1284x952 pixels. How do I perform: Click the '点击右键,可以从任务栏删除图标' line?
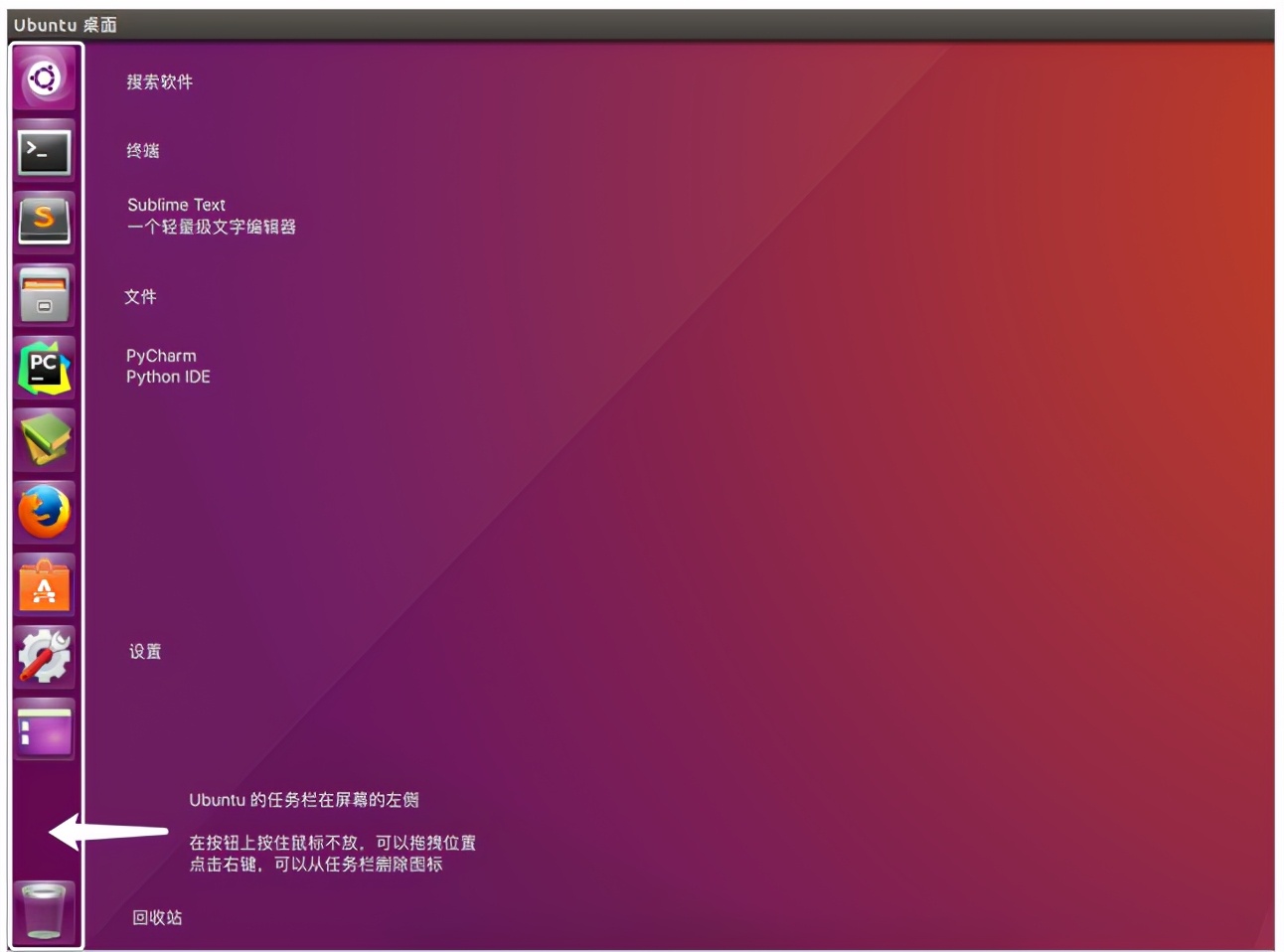coord(316,865)
